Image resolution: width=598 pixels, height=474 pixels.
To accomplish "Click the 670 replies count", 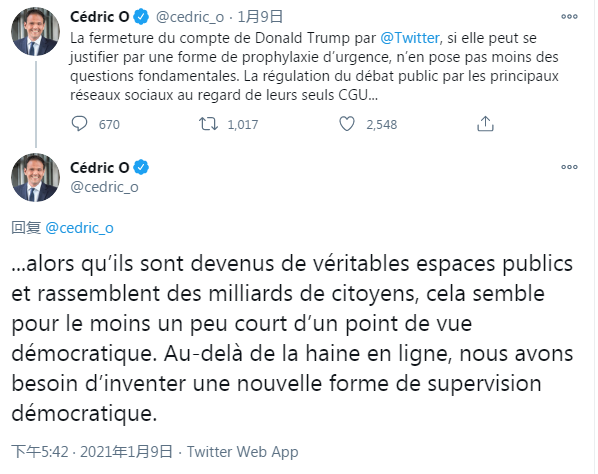I will (x=109, y=124).
